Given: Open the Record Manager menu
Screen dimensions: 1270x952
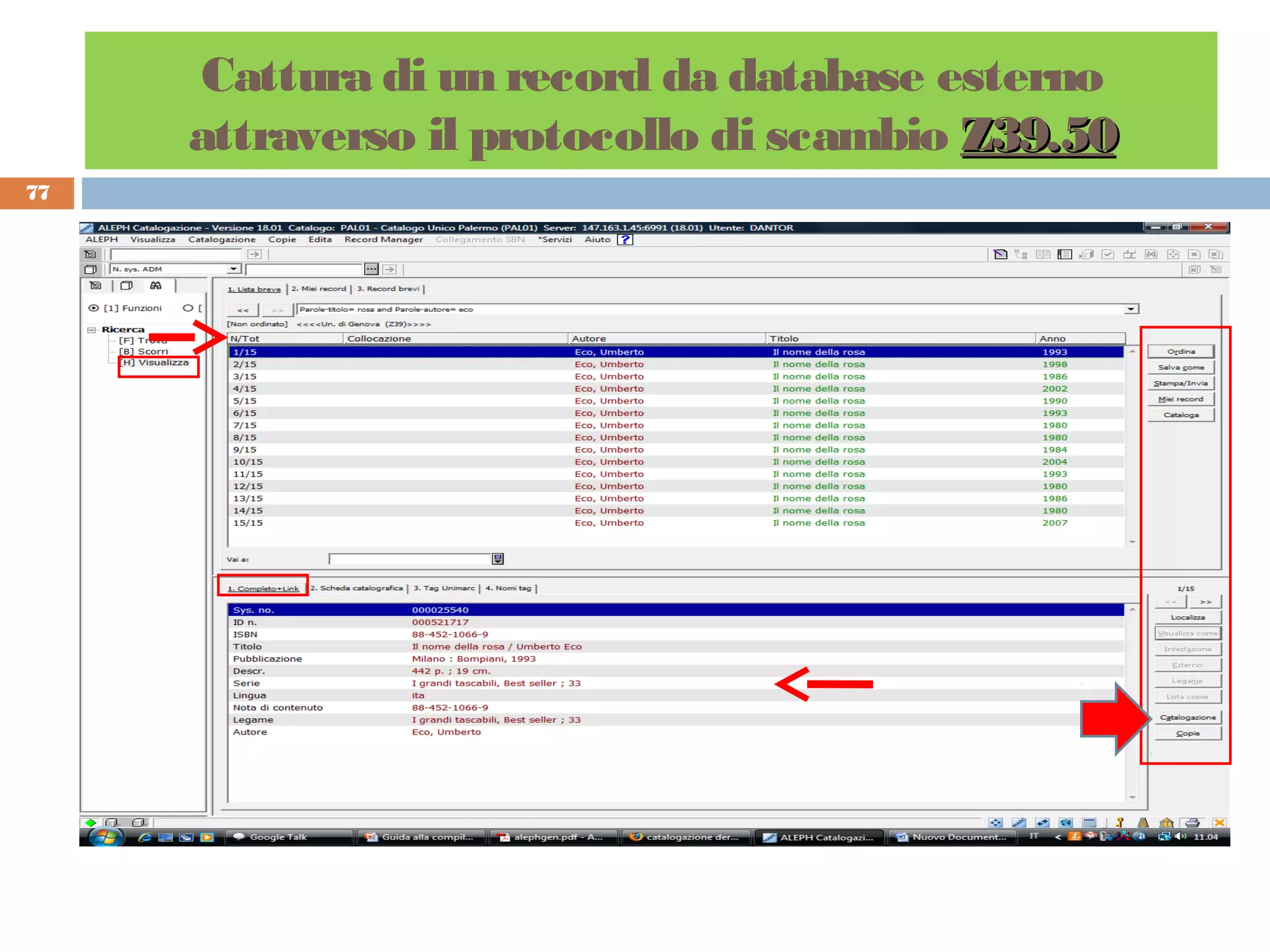Looking at the screenshot, I should (384, 239).
